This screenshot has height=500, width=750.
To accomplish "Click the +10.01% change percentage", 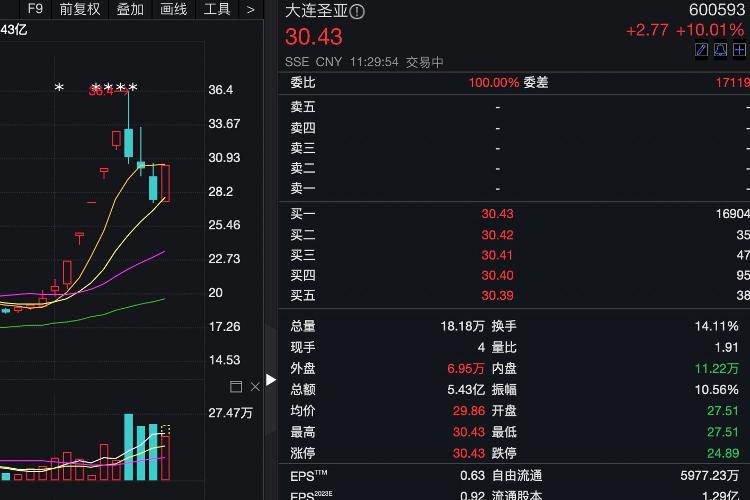I will [x=710, y=30].
